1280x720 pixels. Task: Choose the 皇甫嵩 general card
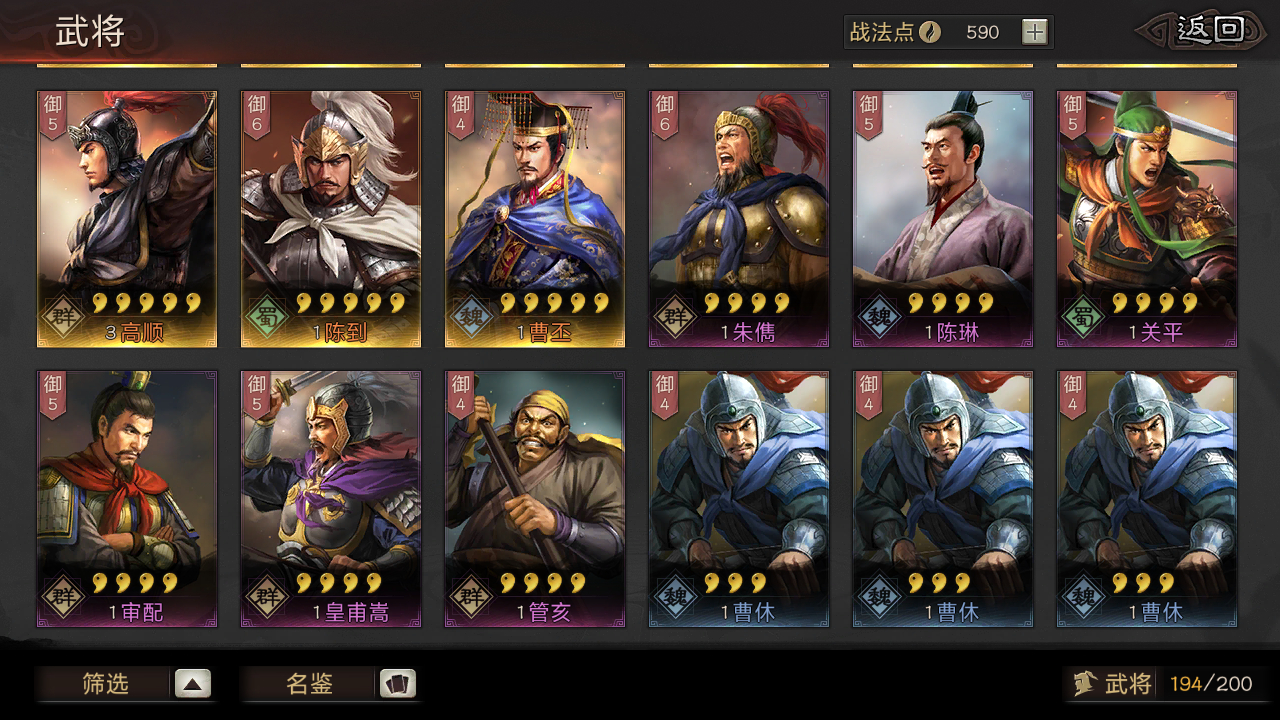[331, 499]
